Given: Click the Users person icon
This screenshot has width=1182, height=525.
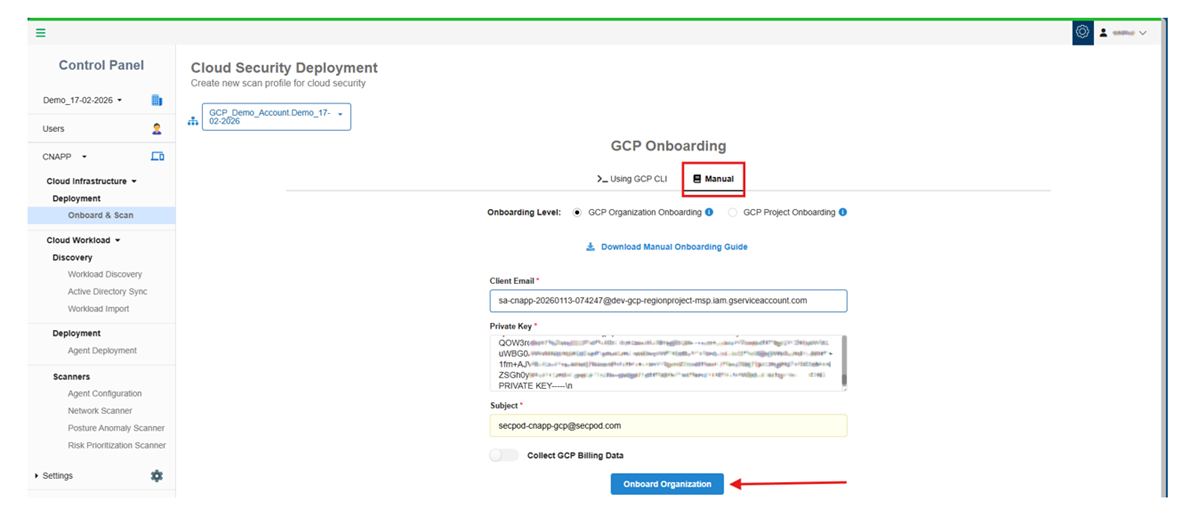Looking at the screenshot, I should coord(156,129).
